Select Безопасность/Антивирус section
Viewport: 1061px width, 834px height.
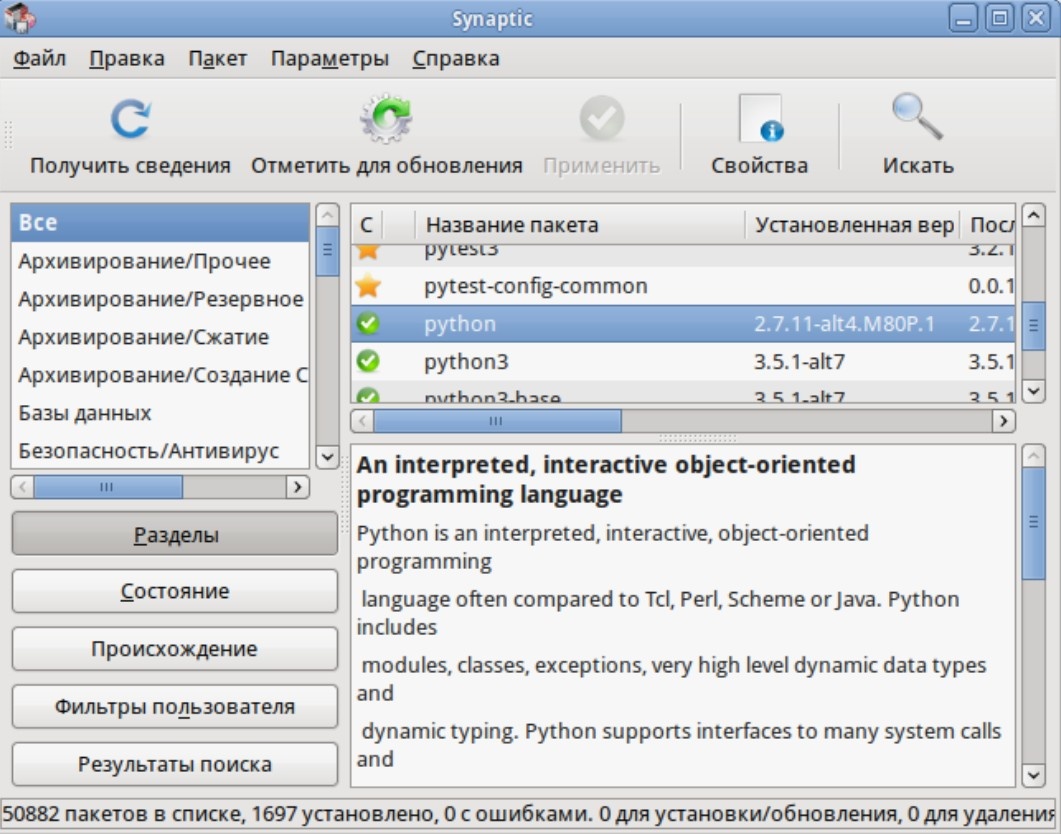pos(160,450)
